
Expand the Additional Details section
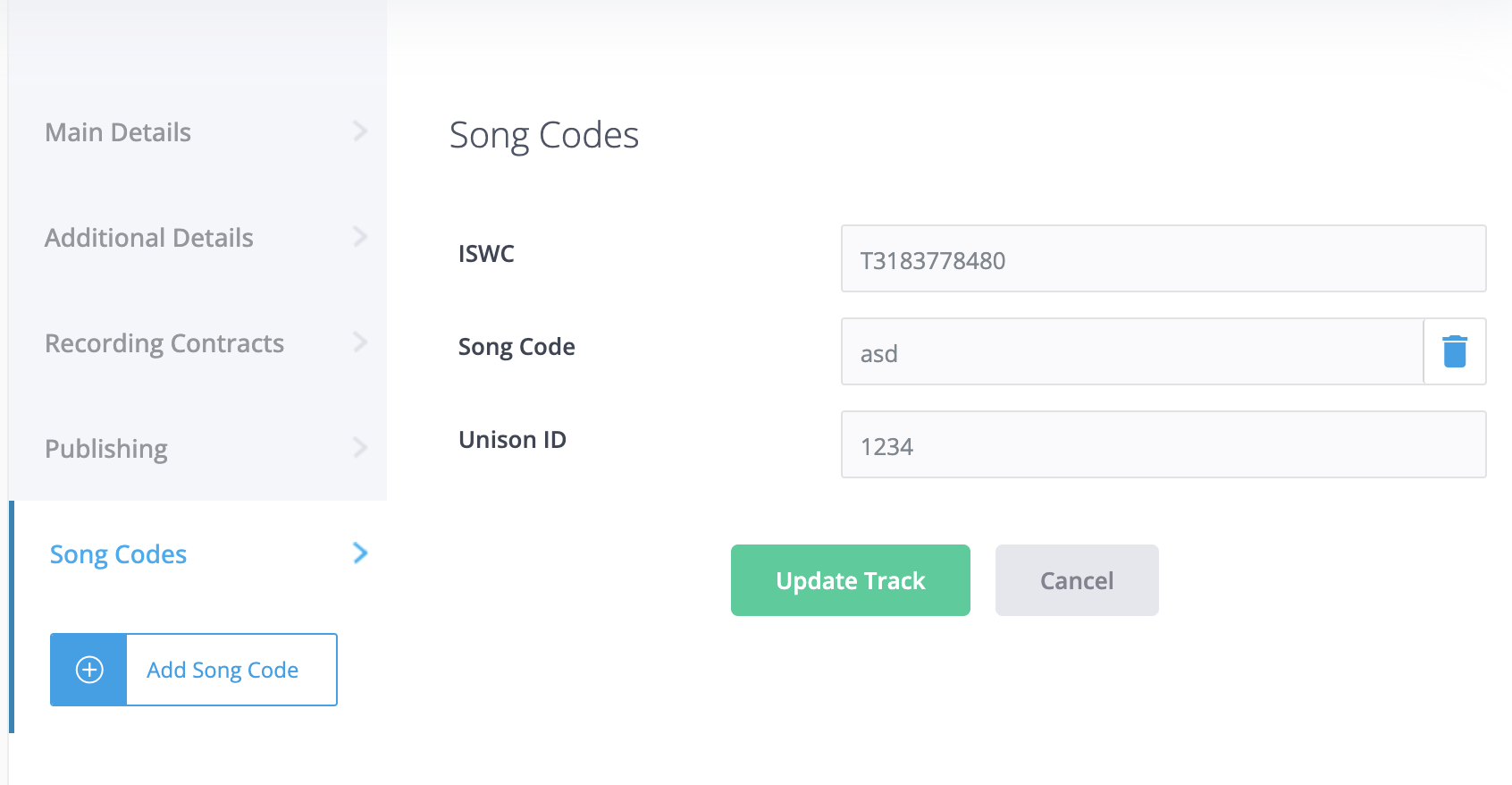pyautogui.click(x=148, y=237)
